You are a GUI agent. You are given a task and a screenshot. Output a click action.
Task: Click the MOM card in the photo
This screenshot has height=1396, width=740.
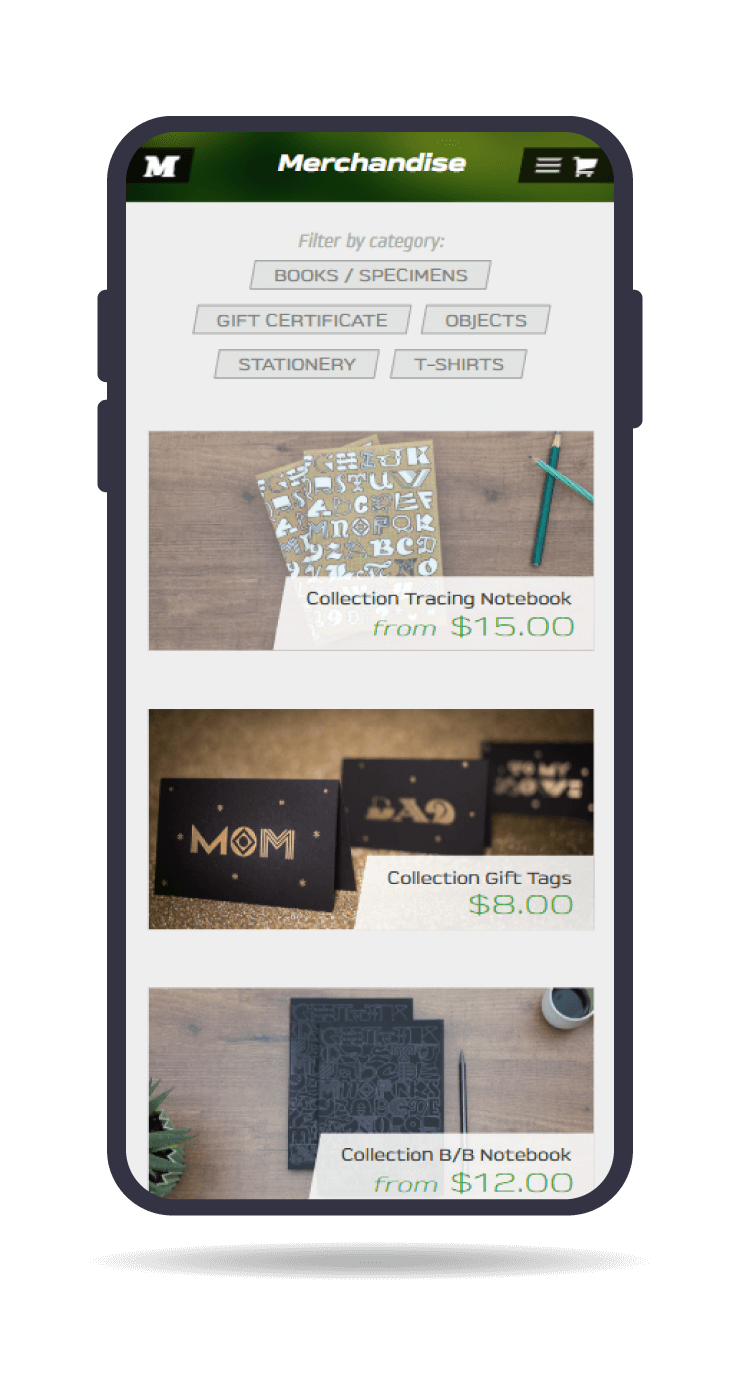click(245, 840)
